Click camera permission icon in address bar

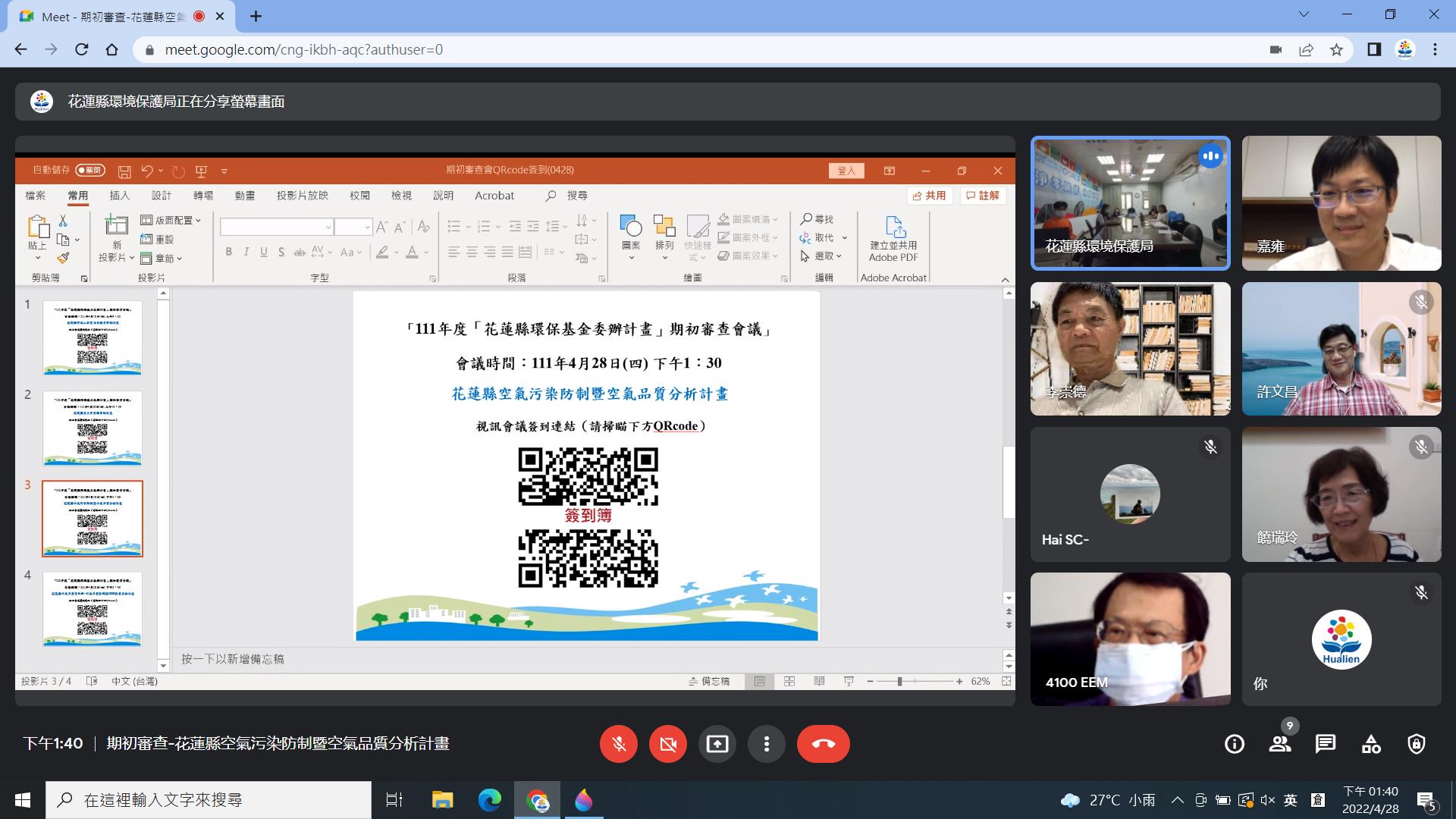[x=1276, y=50]
